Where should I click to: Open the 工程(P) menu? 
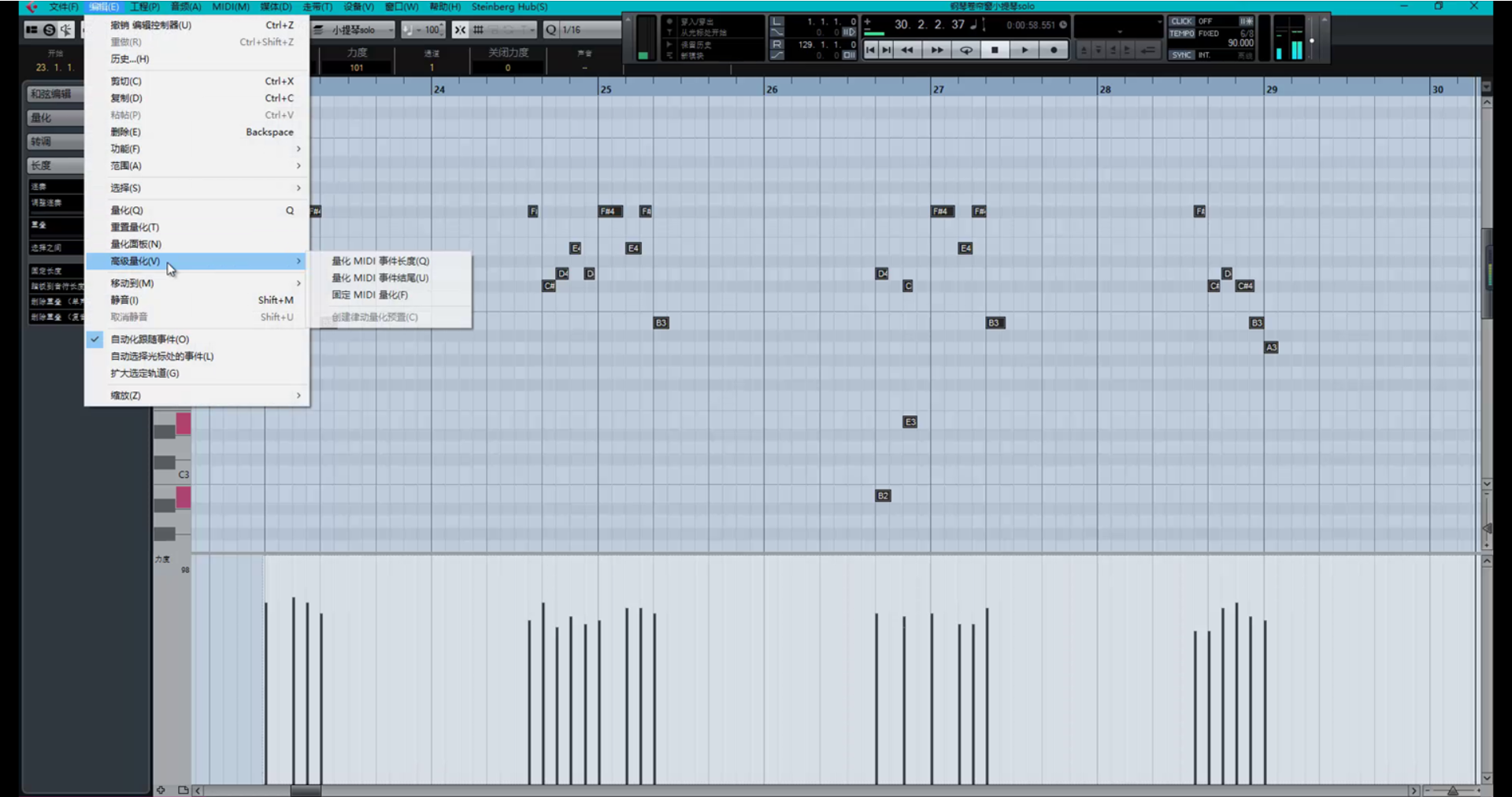click(x=145, y=7)
